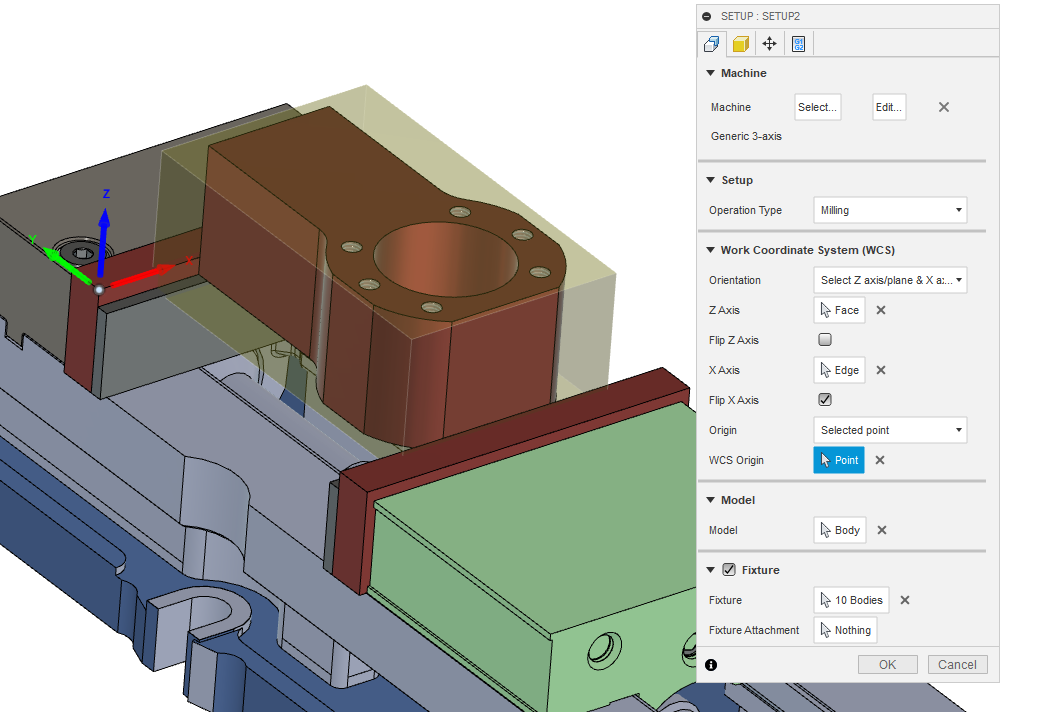
Task: Remove the machine selection using its X icon
Action: [x=943, y=107]
